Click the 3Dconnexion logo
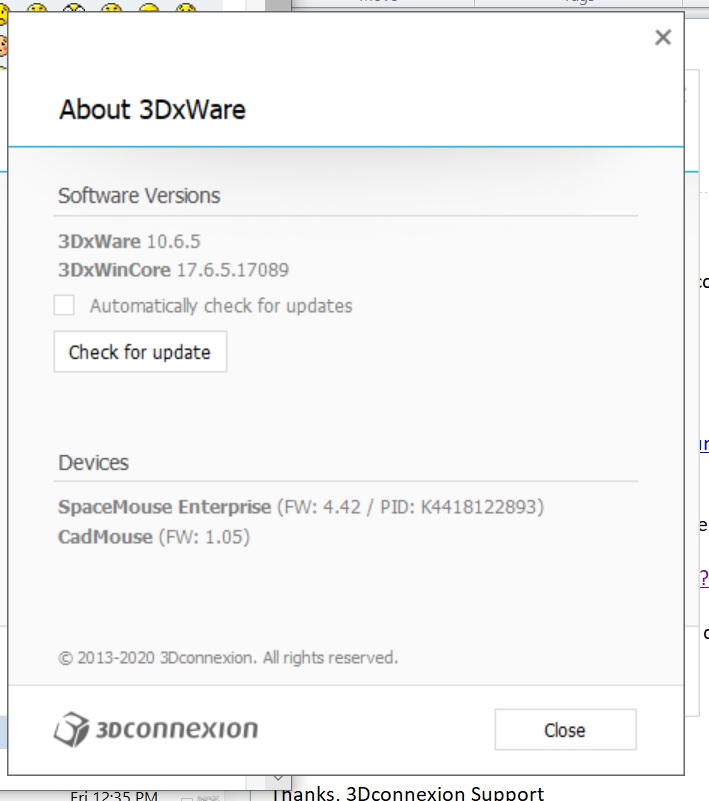This screenshot has width=709, height=801. pyautogui.click(x=156, y=729)
